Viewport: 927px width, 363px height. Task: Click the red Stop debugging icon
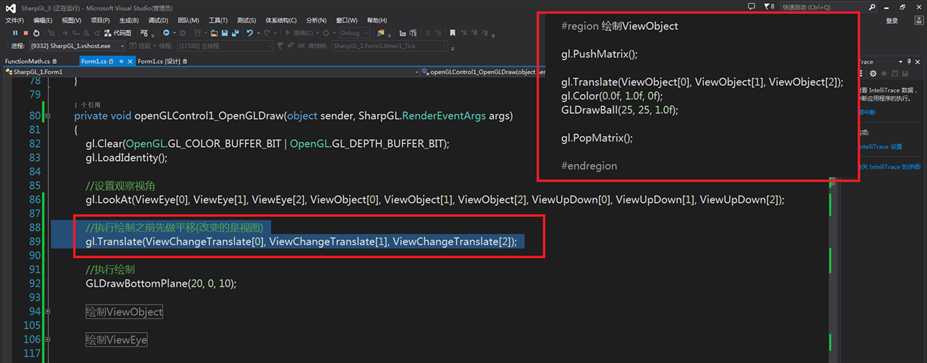coord(25,33)
